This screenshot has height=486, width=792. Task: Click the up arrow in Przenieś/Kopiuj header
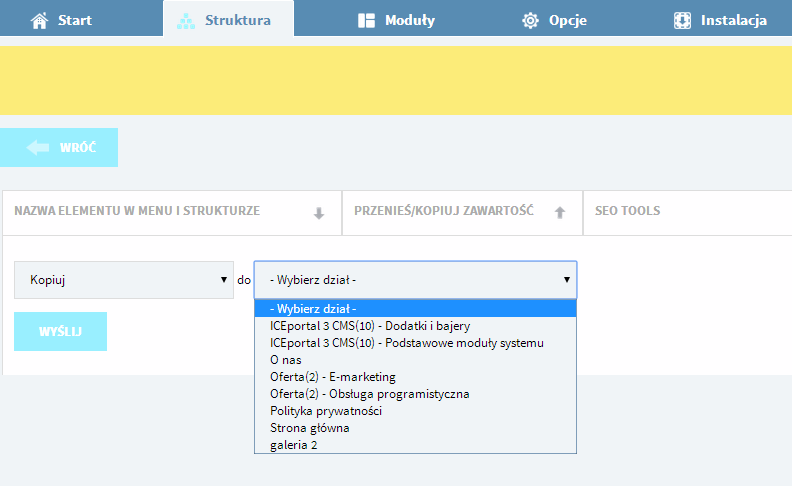coord(560,213)
